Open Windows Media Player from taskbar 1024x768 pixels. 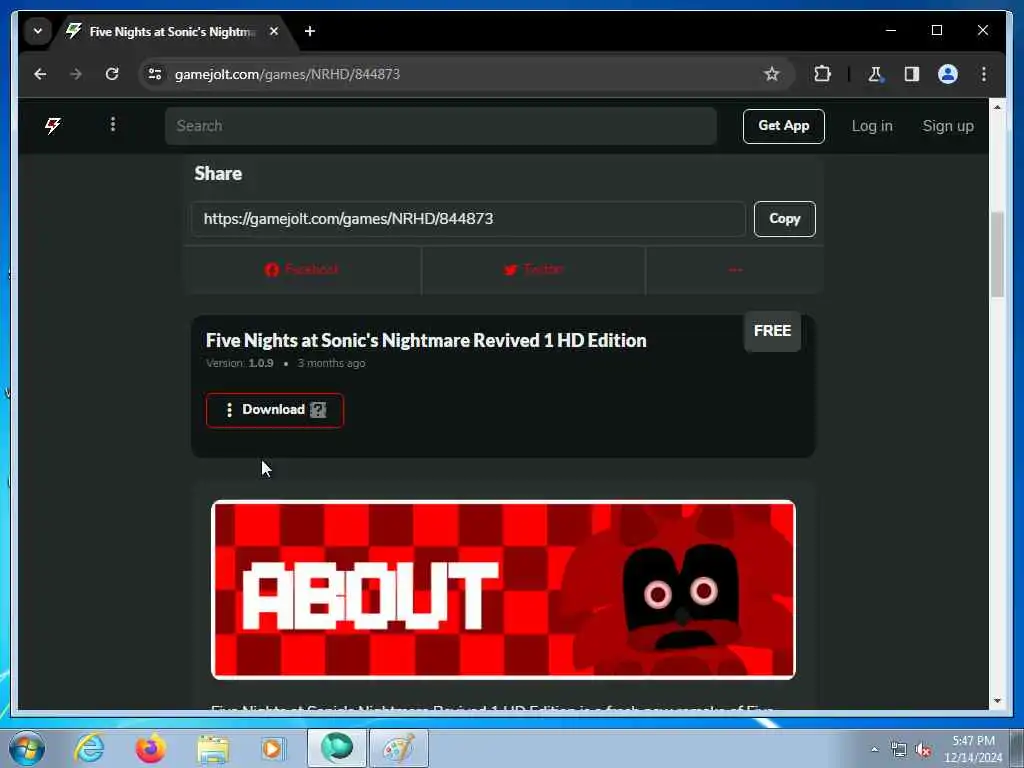(x=272, y=748)
